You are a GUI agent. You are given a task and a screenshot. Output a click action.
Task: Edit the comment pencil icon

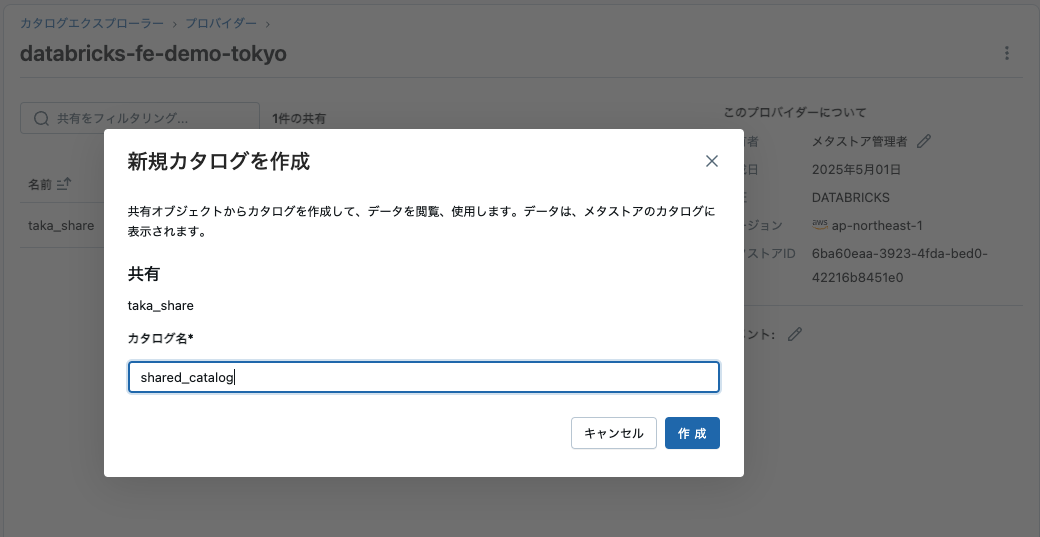pos(795,334)
